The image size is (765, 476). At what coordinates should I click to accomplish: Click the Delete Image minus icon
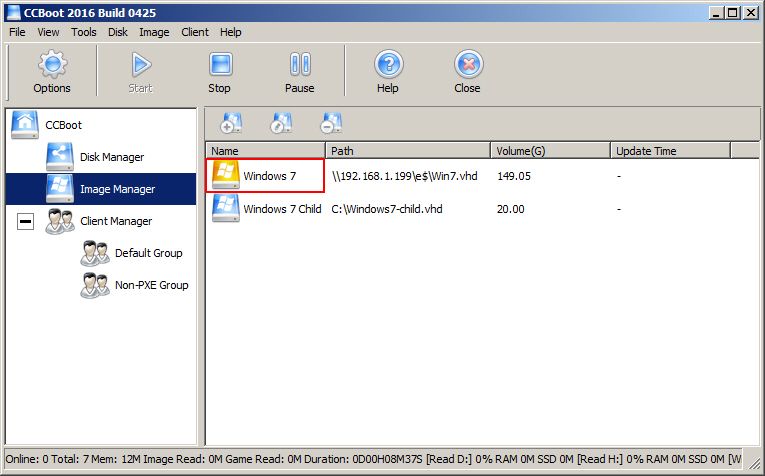coord(331,123)
